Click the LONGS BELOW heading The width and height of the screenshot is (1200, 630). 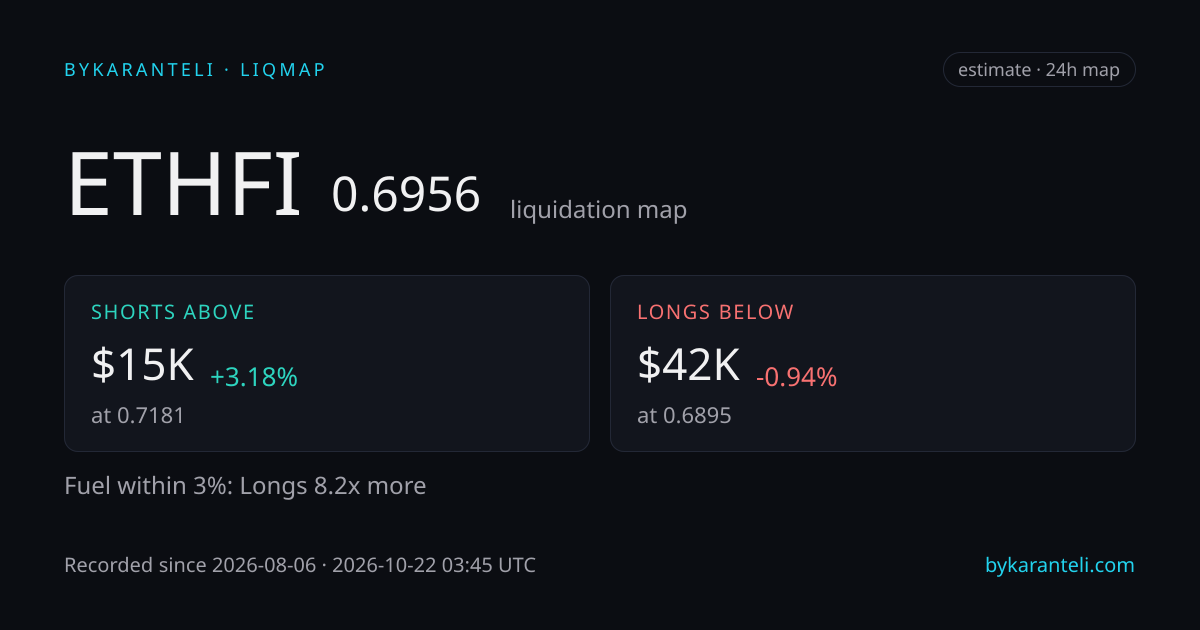(x=716, y=312)
